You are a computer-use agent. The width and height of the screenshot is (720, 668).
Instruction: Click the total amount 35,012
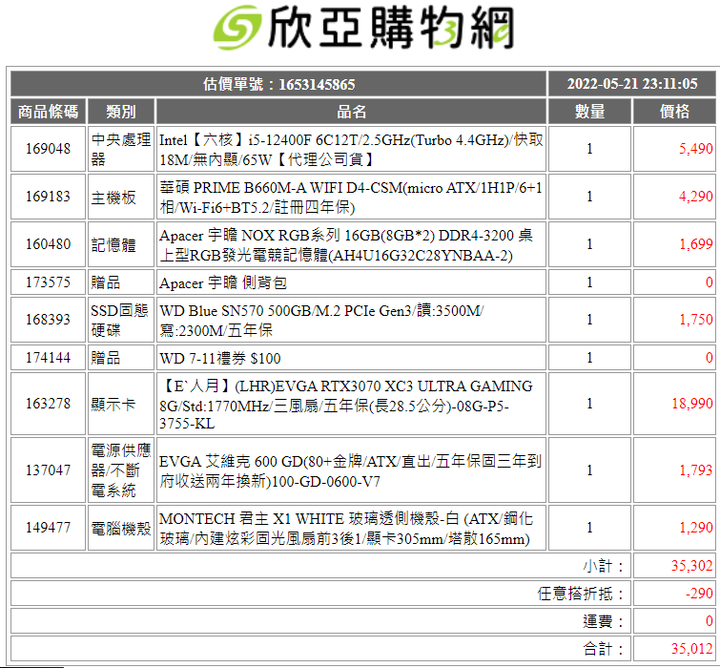pos(692,649)
